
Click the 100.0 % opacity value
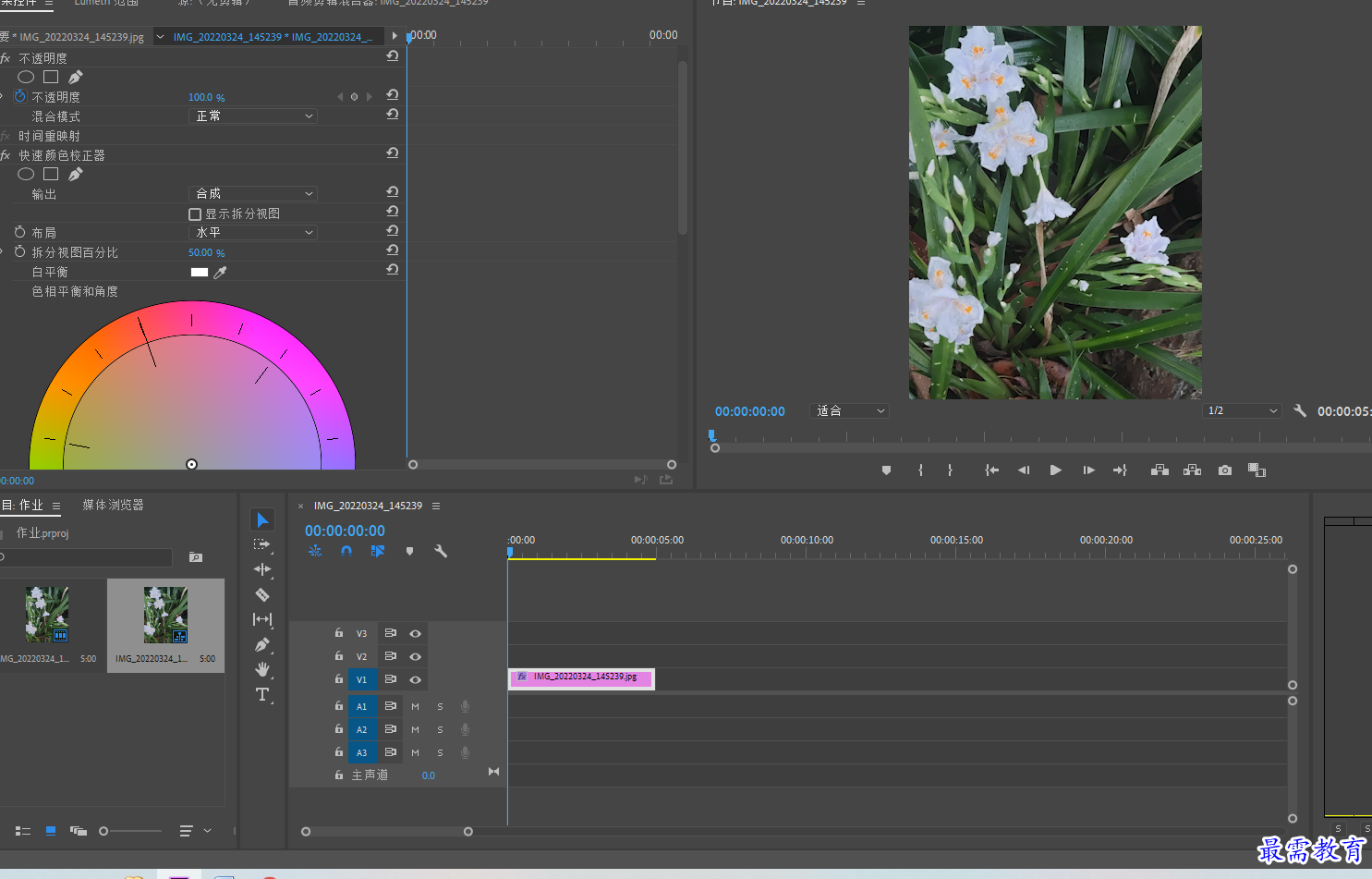pos(206,97)
